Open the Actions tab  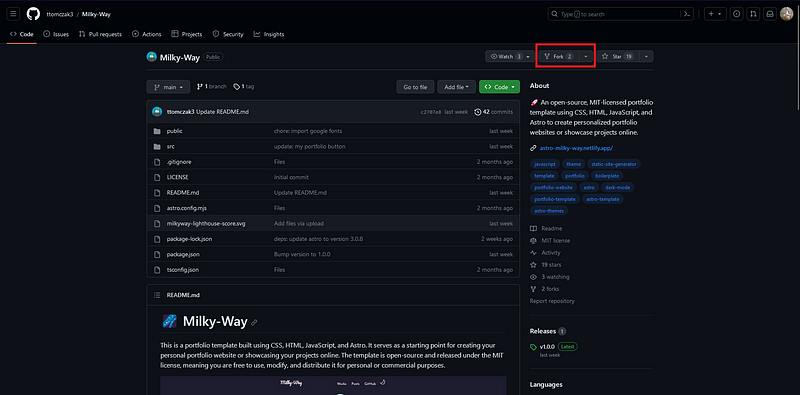(x=147, y=34)
